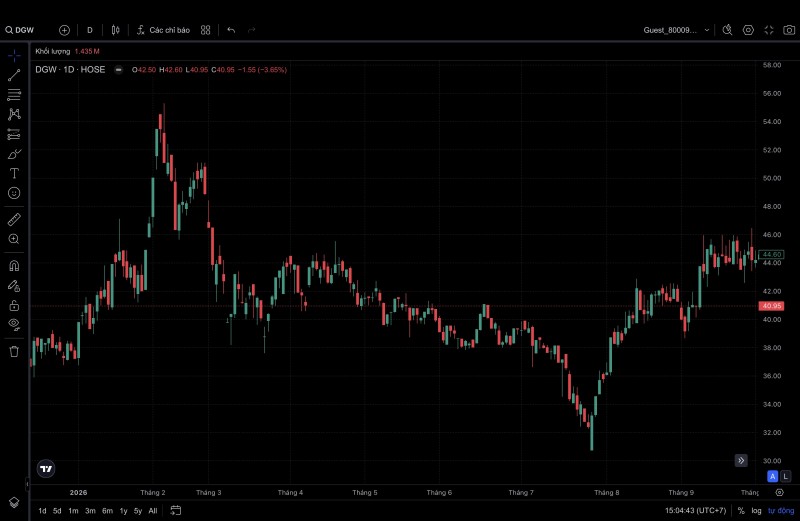Toggle stay in drawing mode

coord(14,286)
